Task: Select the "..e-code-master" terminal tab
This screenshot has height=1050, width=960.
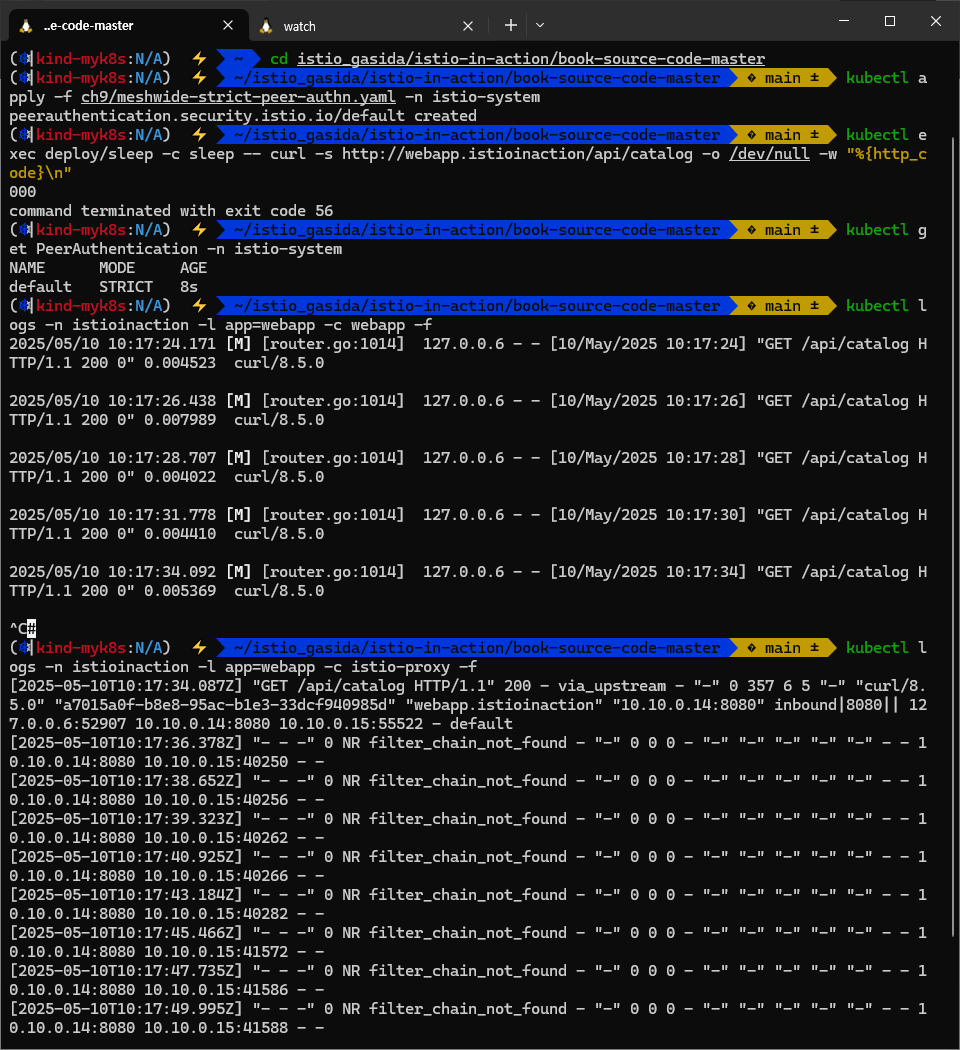Action: [x=88, y=26]
